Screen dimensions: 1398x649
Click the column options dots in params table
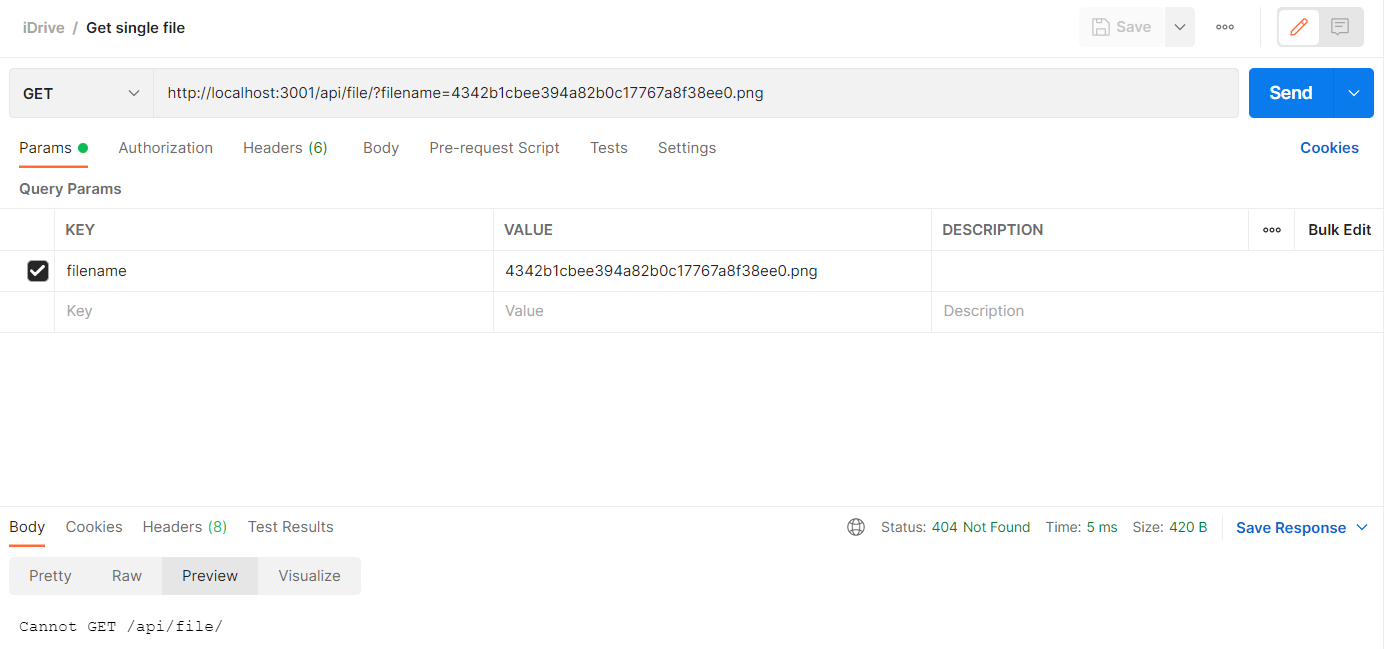pyautogui.click(x=1272, y=230)
